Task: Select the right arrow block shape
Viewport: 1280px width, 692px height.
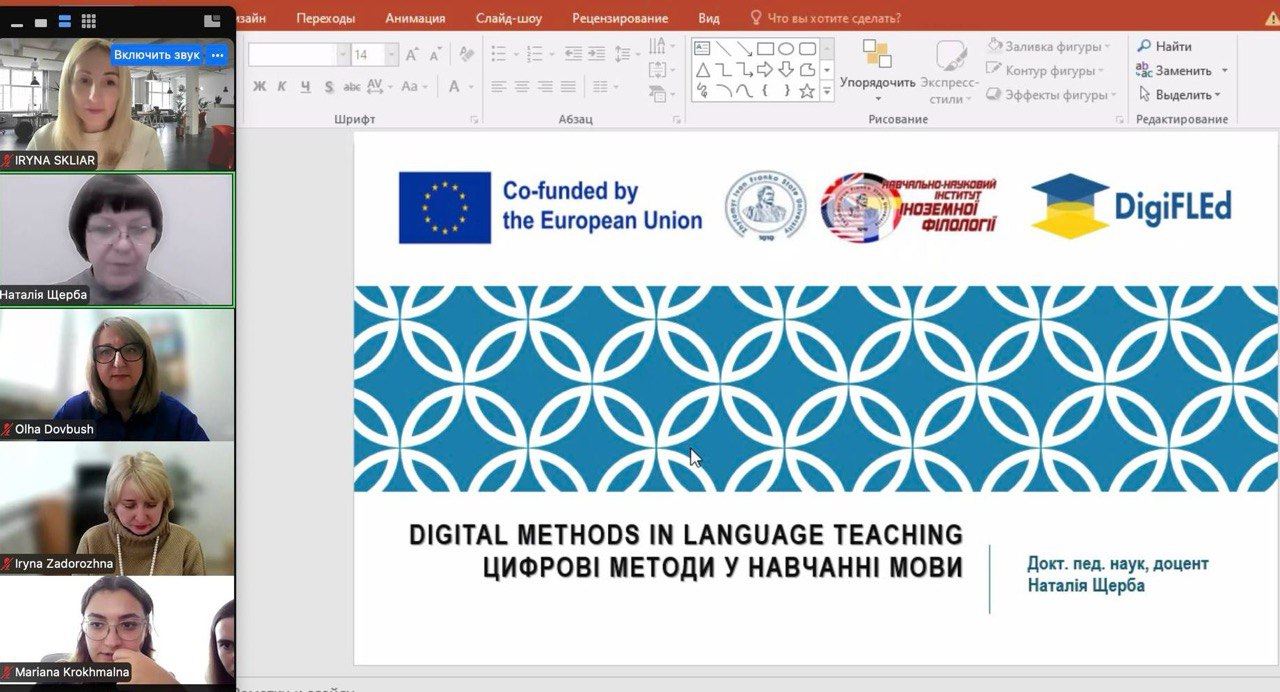Action: pyautogui.click(x=765, y=69)
